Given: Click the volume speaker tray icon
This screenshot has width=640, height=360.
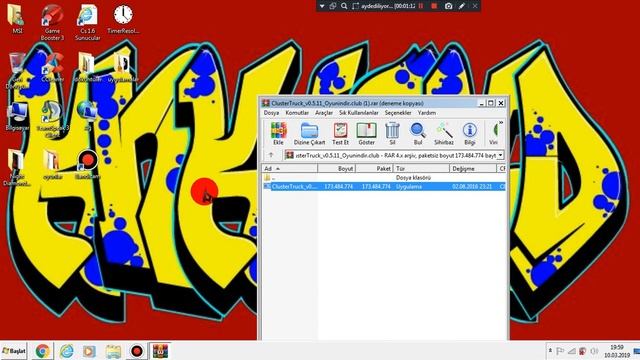Looking at the screenshot, I should click(x=594, y=351).
